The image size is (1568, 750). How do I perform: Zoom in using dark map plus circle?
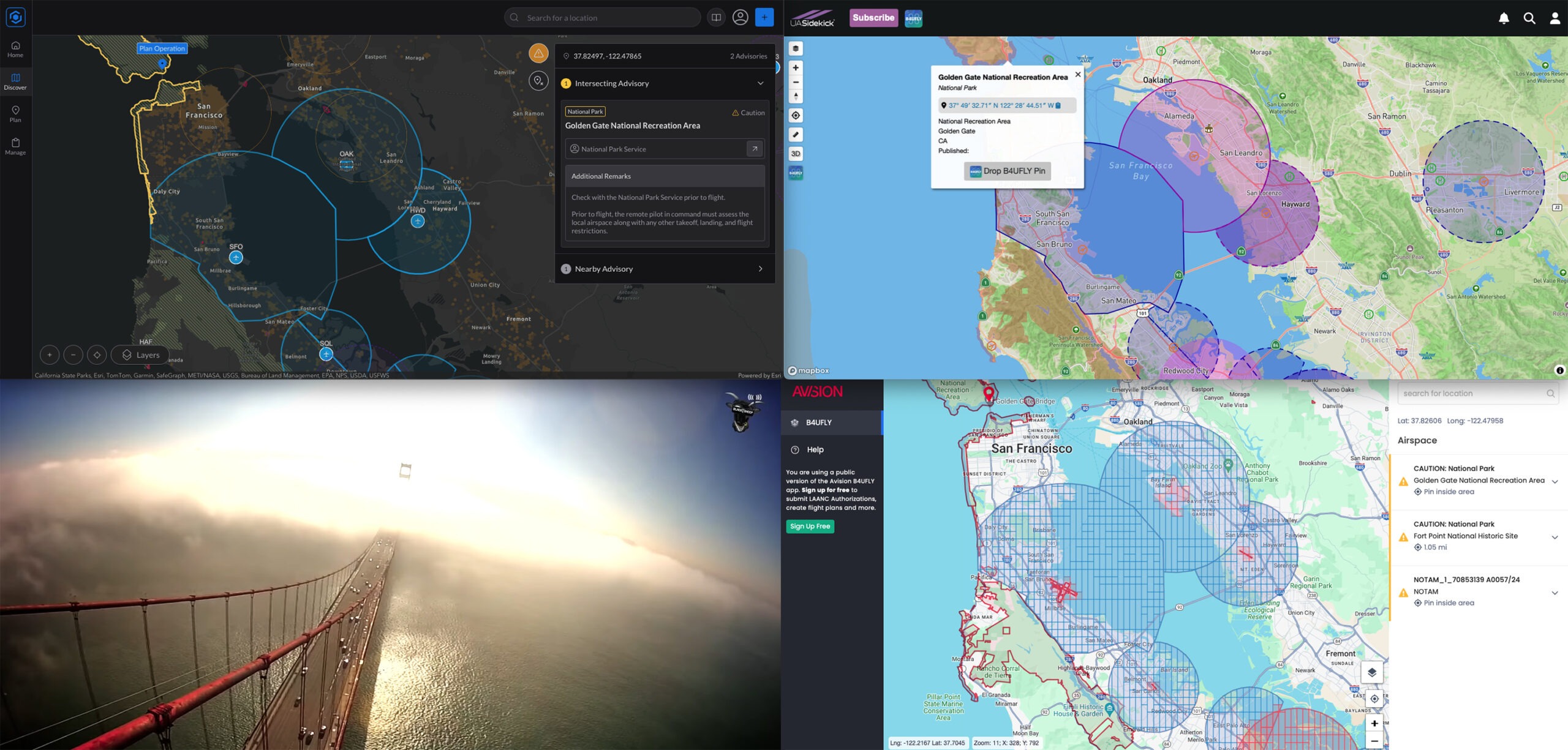point(50,354)
